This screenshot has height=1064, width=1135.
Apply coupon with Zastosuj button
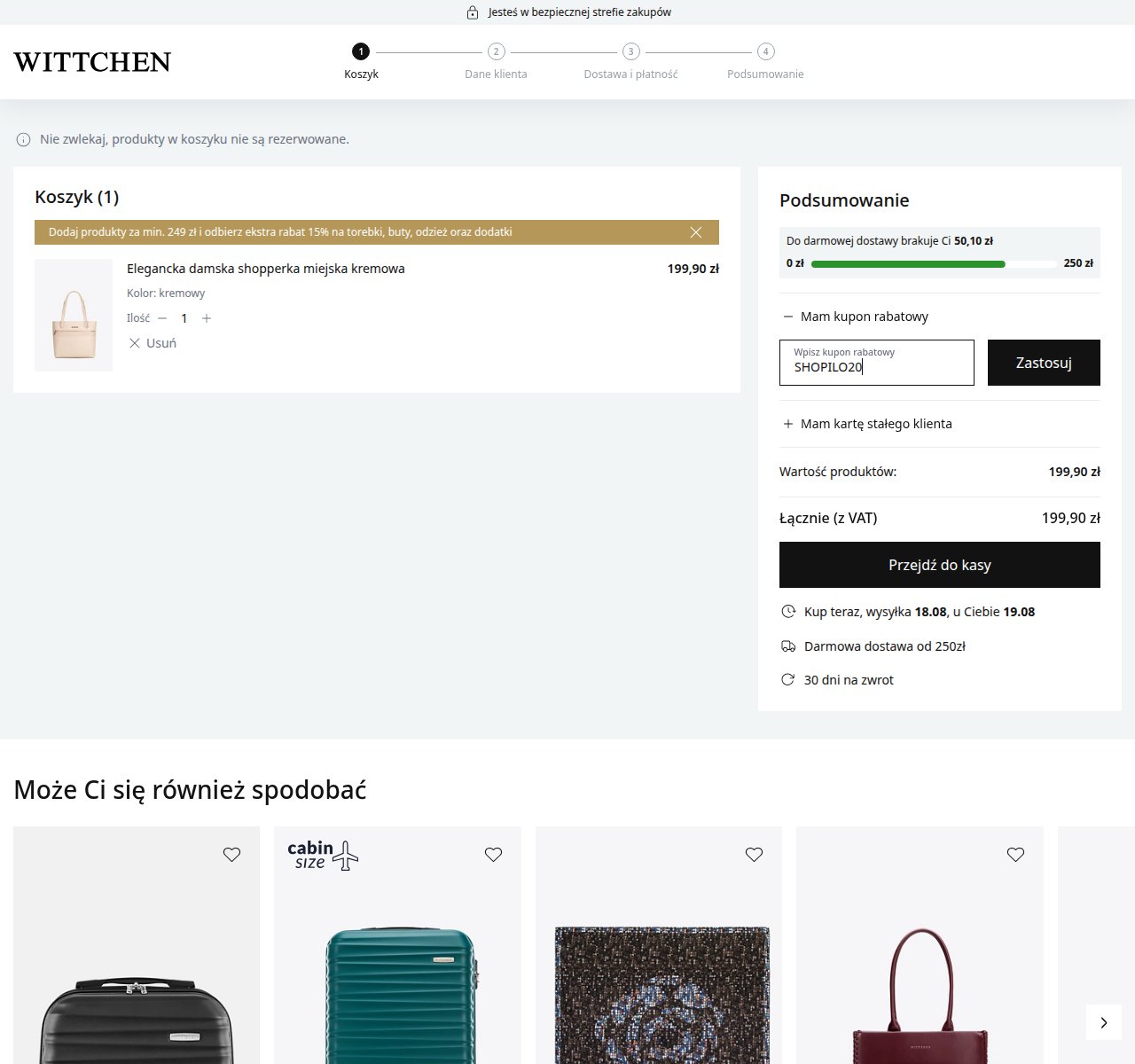[x=1044, y=363]
